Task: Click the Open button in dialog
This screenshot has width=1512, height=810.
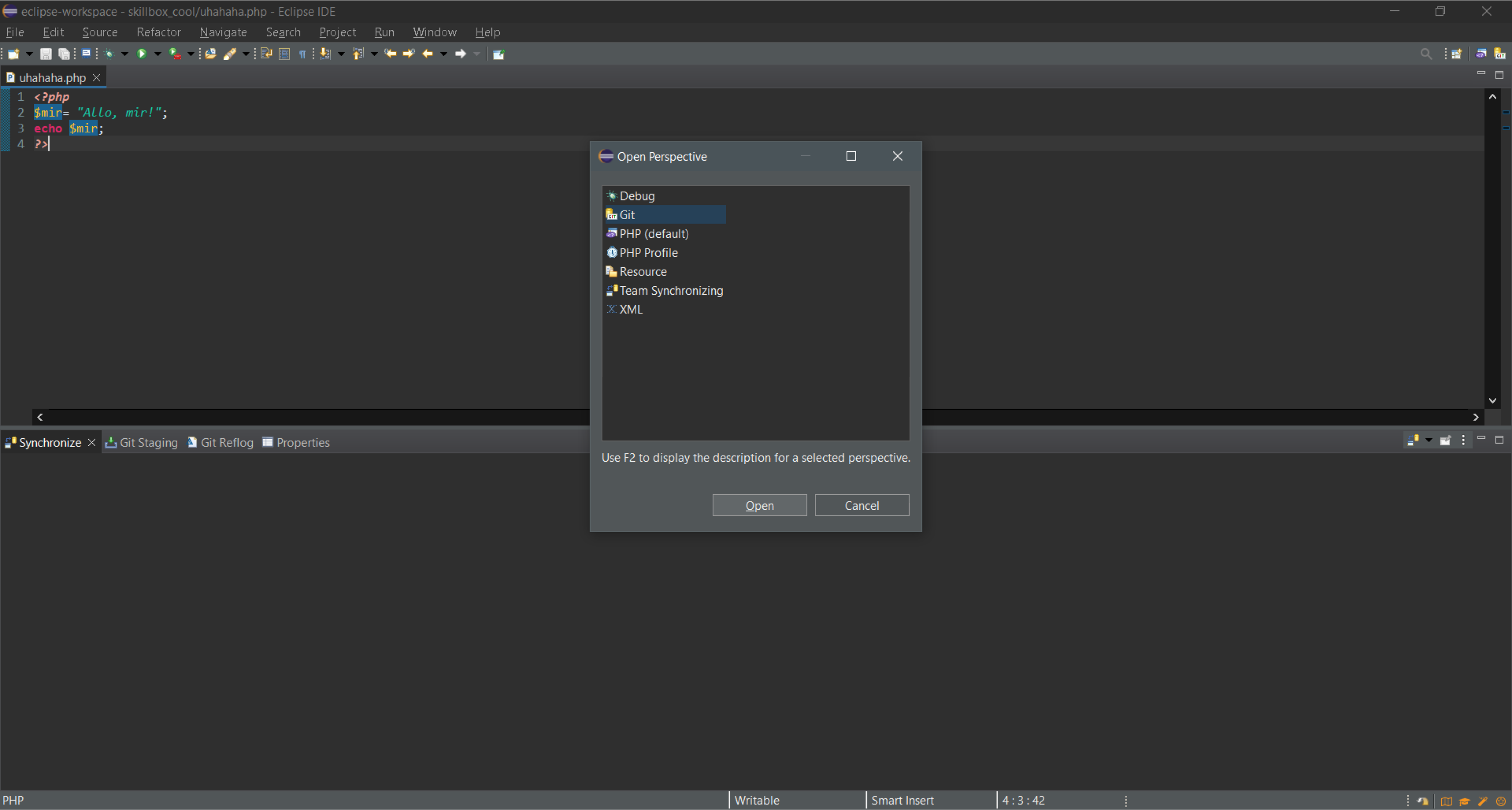Action: pyautogui.click(x=759, y=505)
